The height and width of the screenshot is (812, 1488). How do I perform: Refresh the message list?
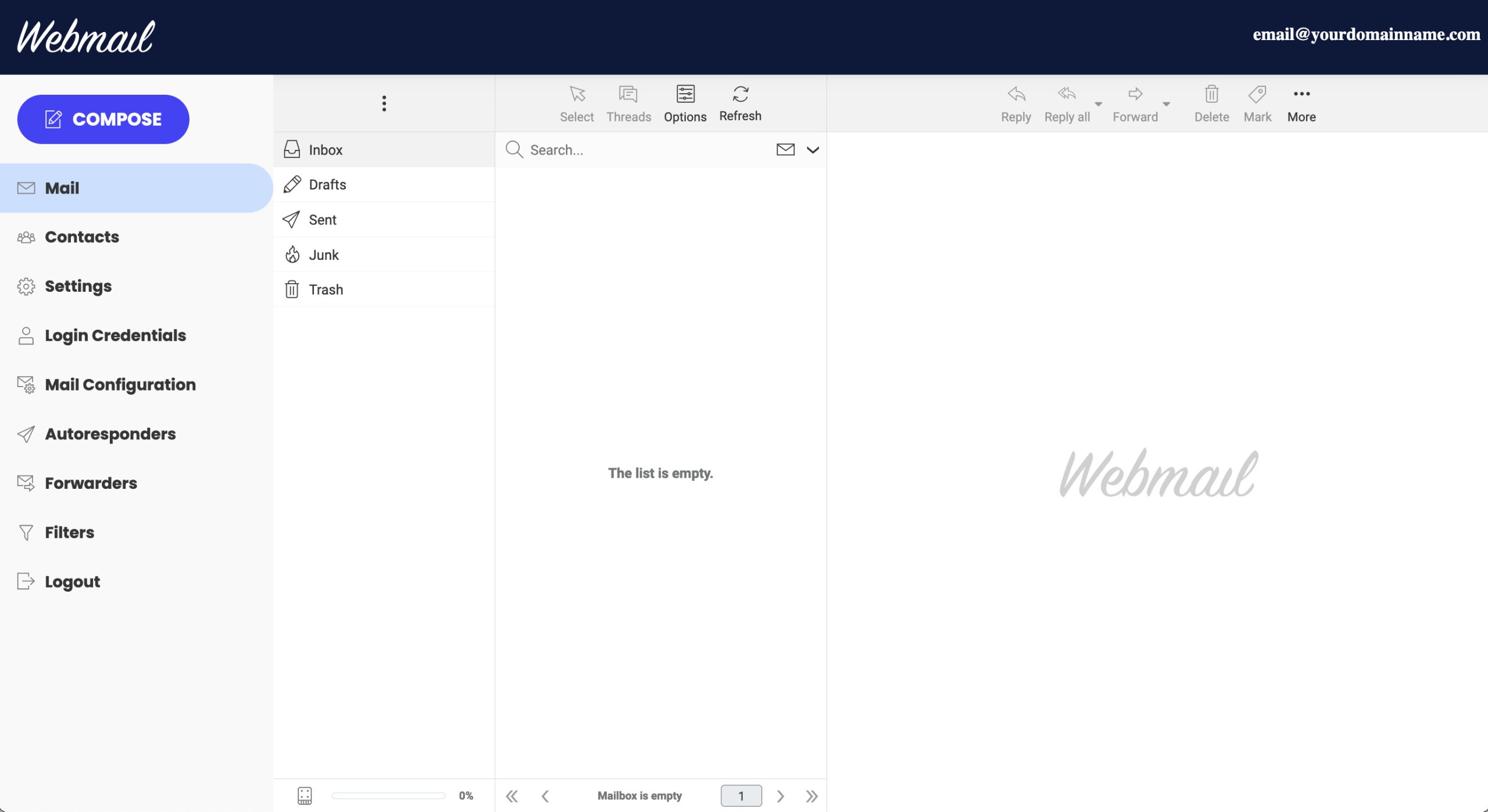(x=739, y=103)
